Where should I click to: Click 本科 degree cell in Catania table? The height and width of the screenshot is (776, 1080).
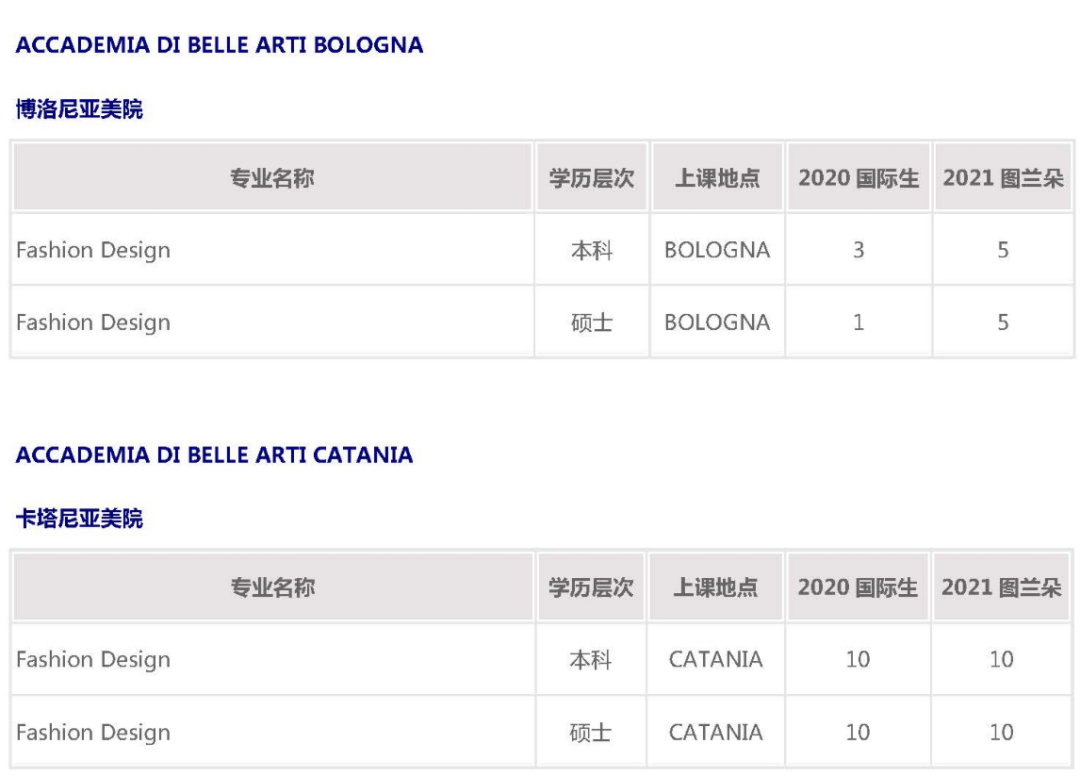click(590, 659)
